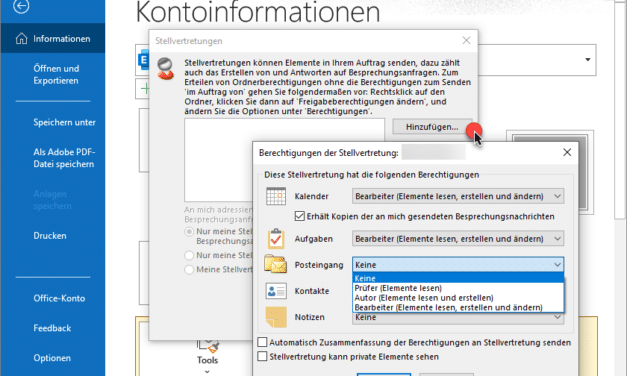The width and height of the screenshot is (627, 376).
Task: Select second Nur meine Stel radio option
Action: (189, 255)
